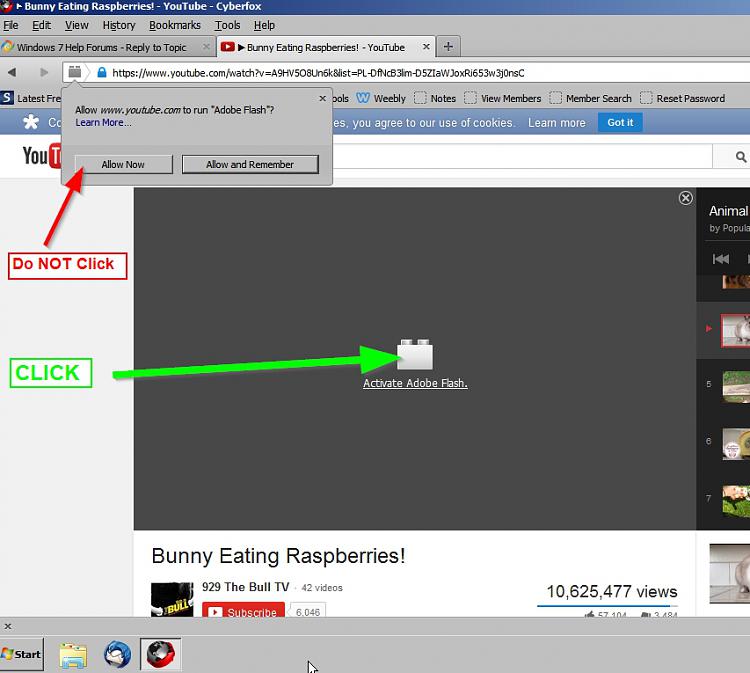
Task: Click the Cyberfox taskbar icon
Action: (161, 654)
